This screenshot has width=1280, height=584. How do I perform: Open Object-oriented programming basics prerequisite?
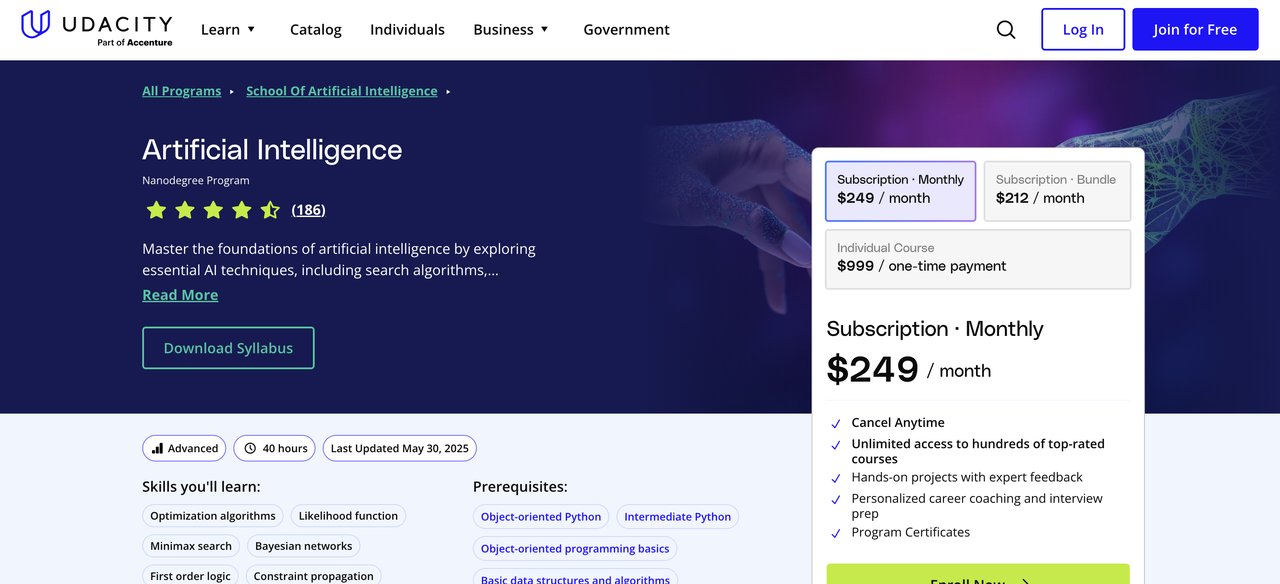pos(575,549)
